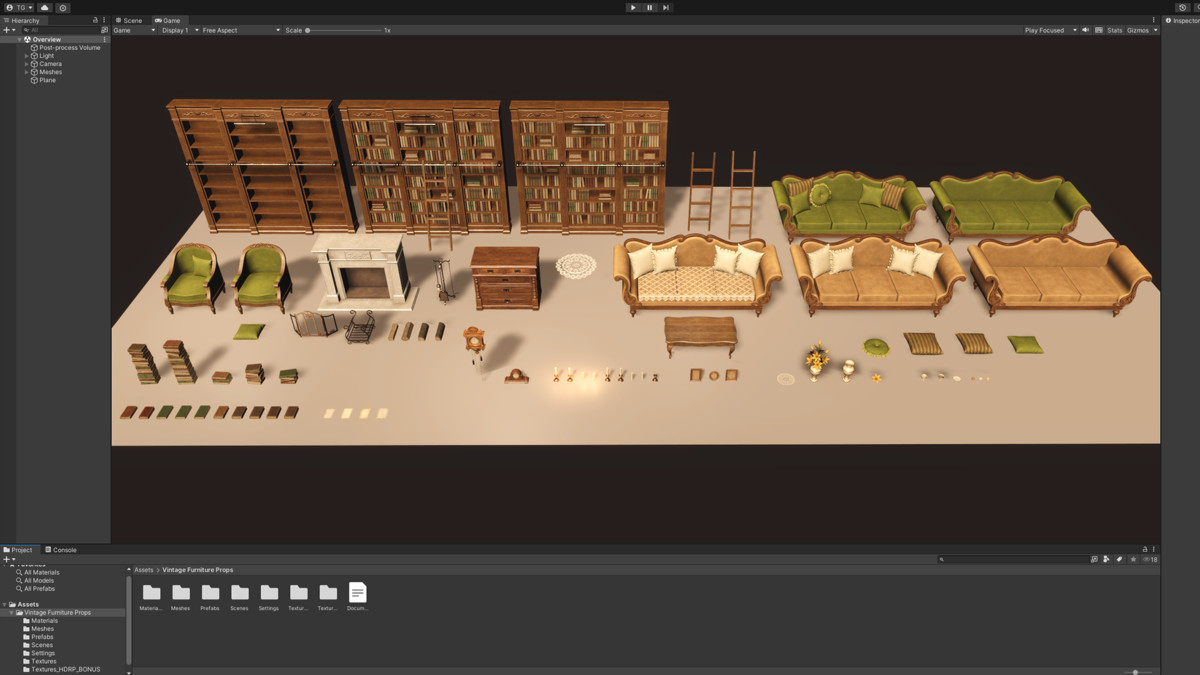Viewport: 1200px width, 675px height.
Task: Open the Overview scene kebab menu
Action: click(x=104, y=39)
